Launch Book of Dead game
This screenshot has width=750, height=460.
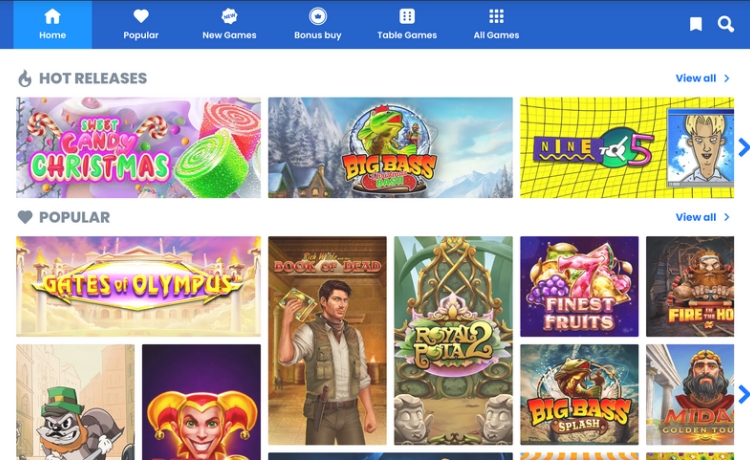click(327, 340)
